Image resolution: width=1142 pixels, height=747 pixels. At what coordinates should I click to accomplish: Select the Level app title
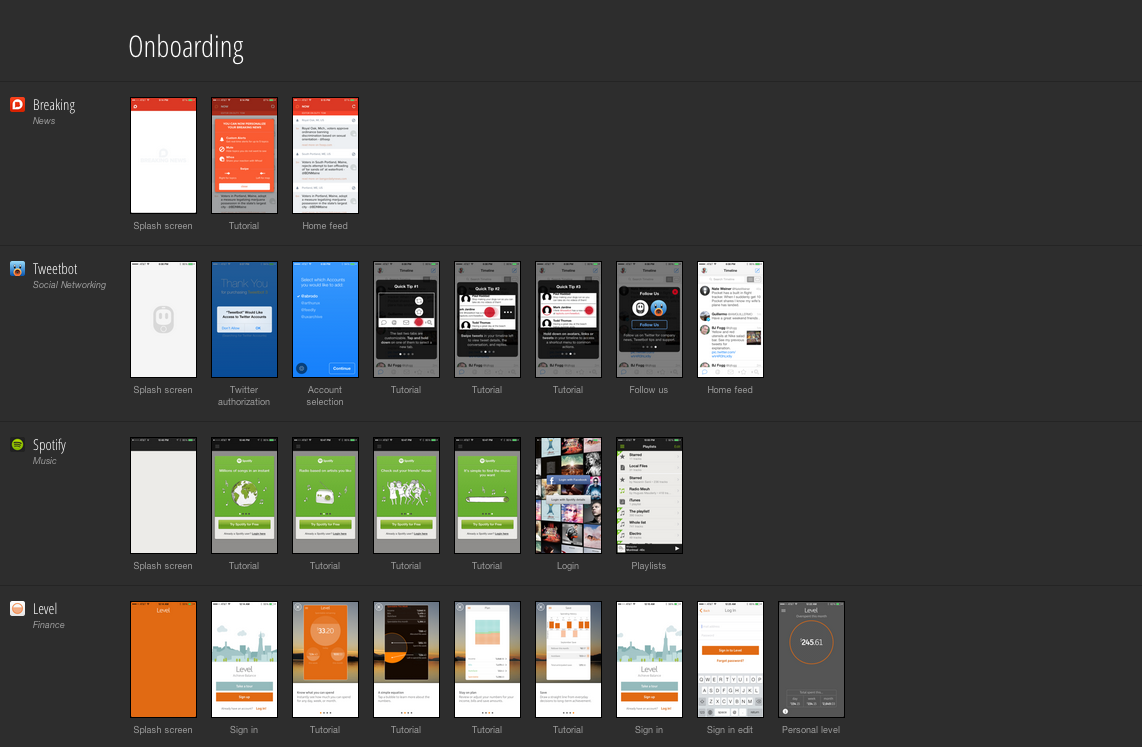[x=45, y=609]
